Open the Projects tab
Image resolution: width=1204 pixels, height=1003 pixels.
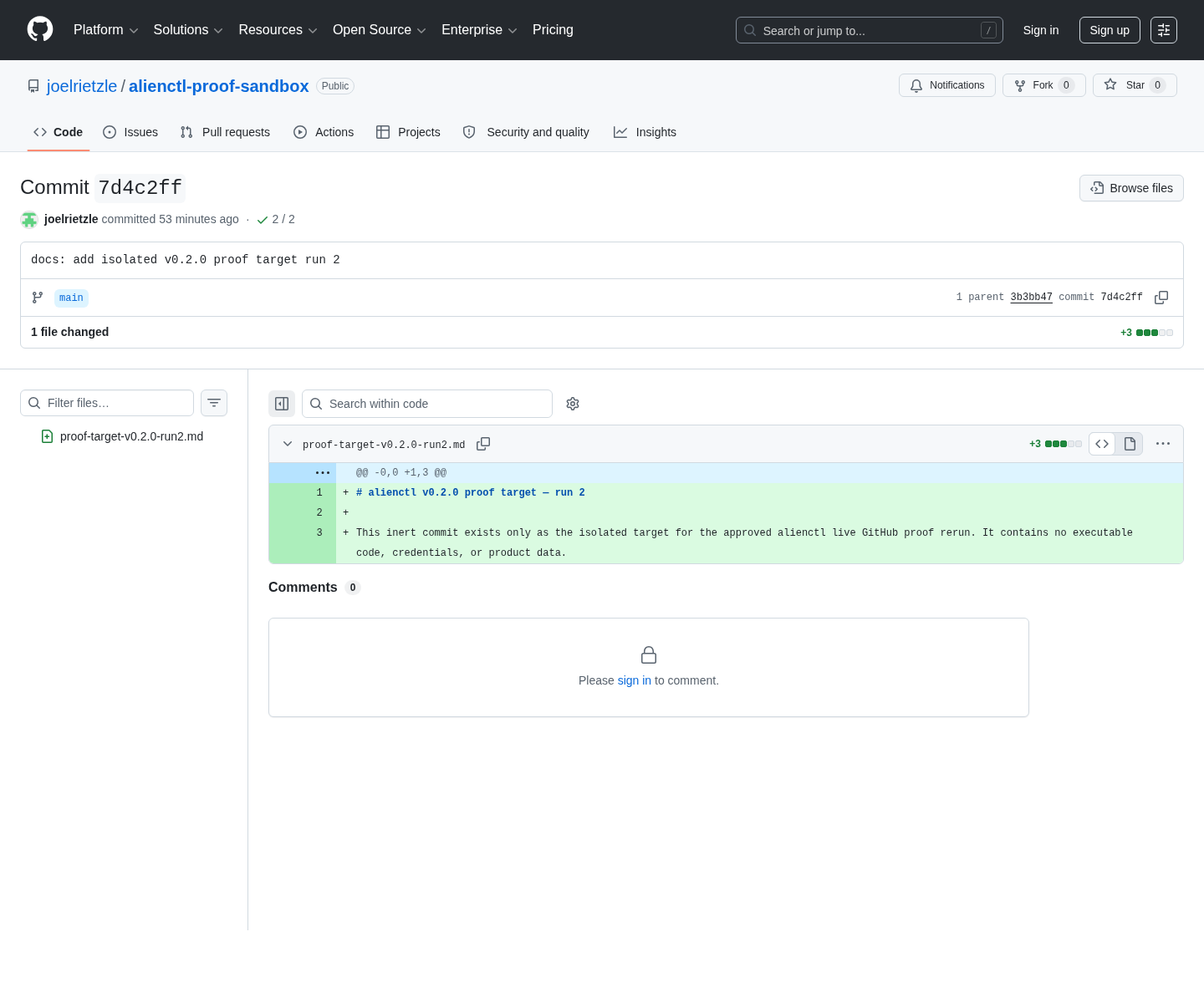(408, 132)
